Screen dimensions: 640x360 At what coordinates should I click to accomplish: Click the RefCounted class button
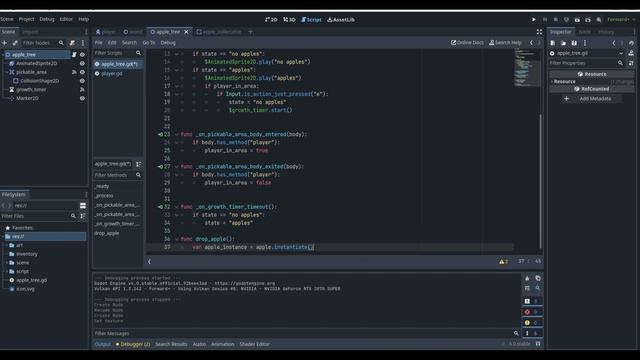(591, 89)
